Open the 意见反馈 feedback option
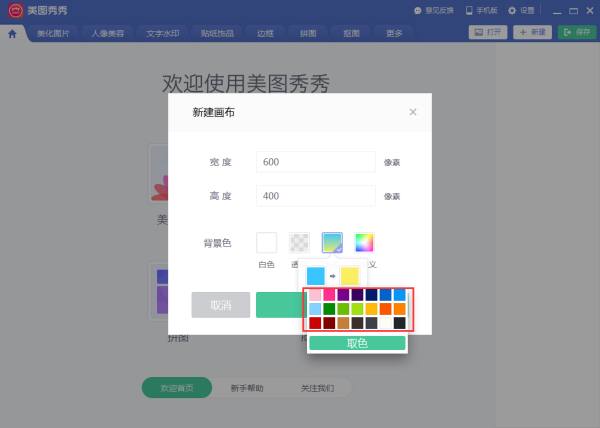Image resolution: width=600 pixels, height=428 pixels. pos(434,11)
